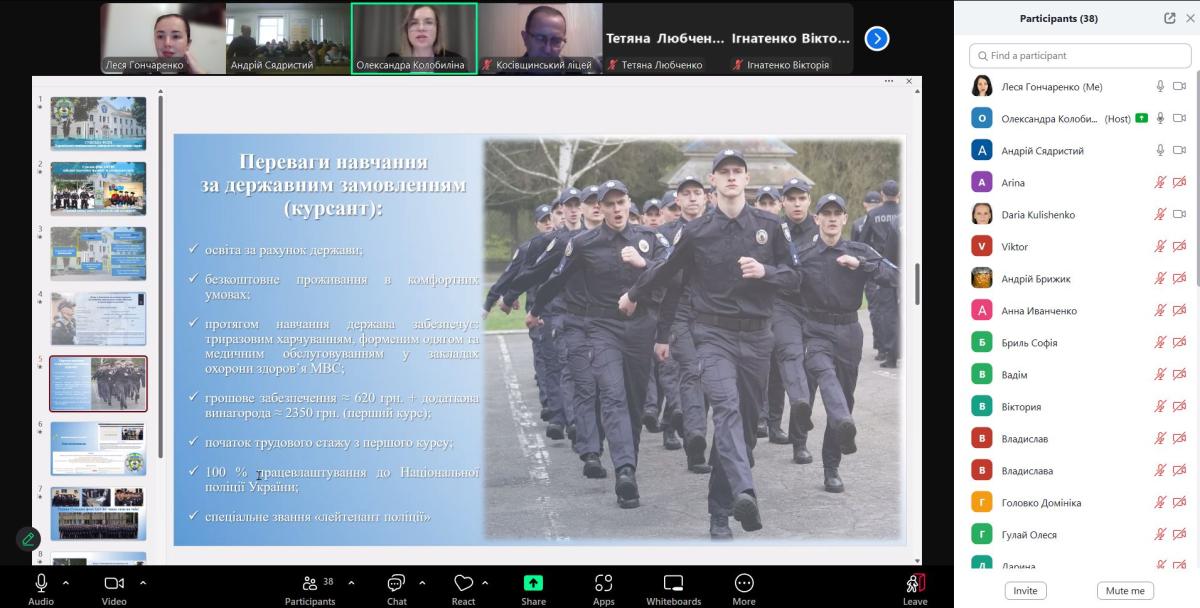Open the Apps panel icon
1200x608 pixels.
[x=603, y=584]
